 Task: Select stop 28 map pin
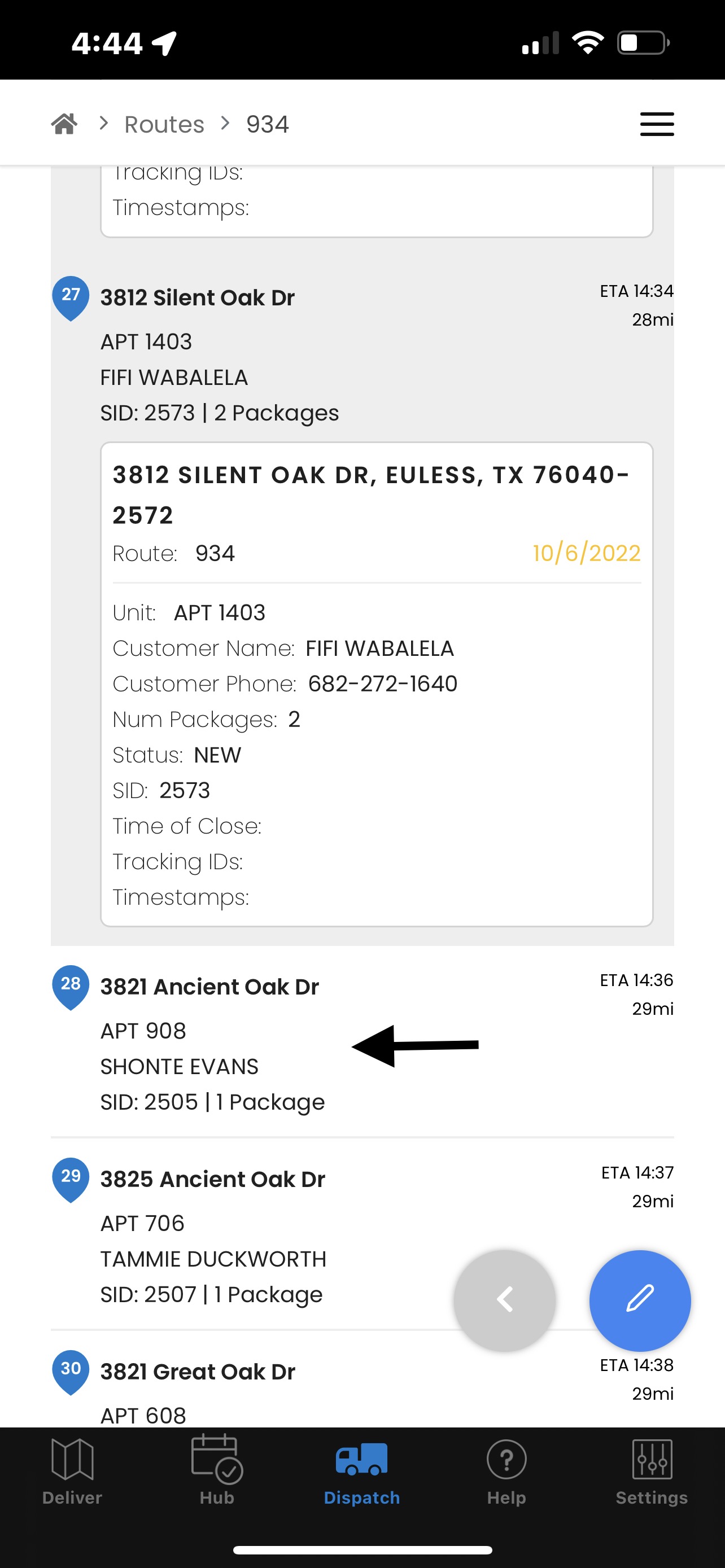pyautogui.click(x=71, y=987)
